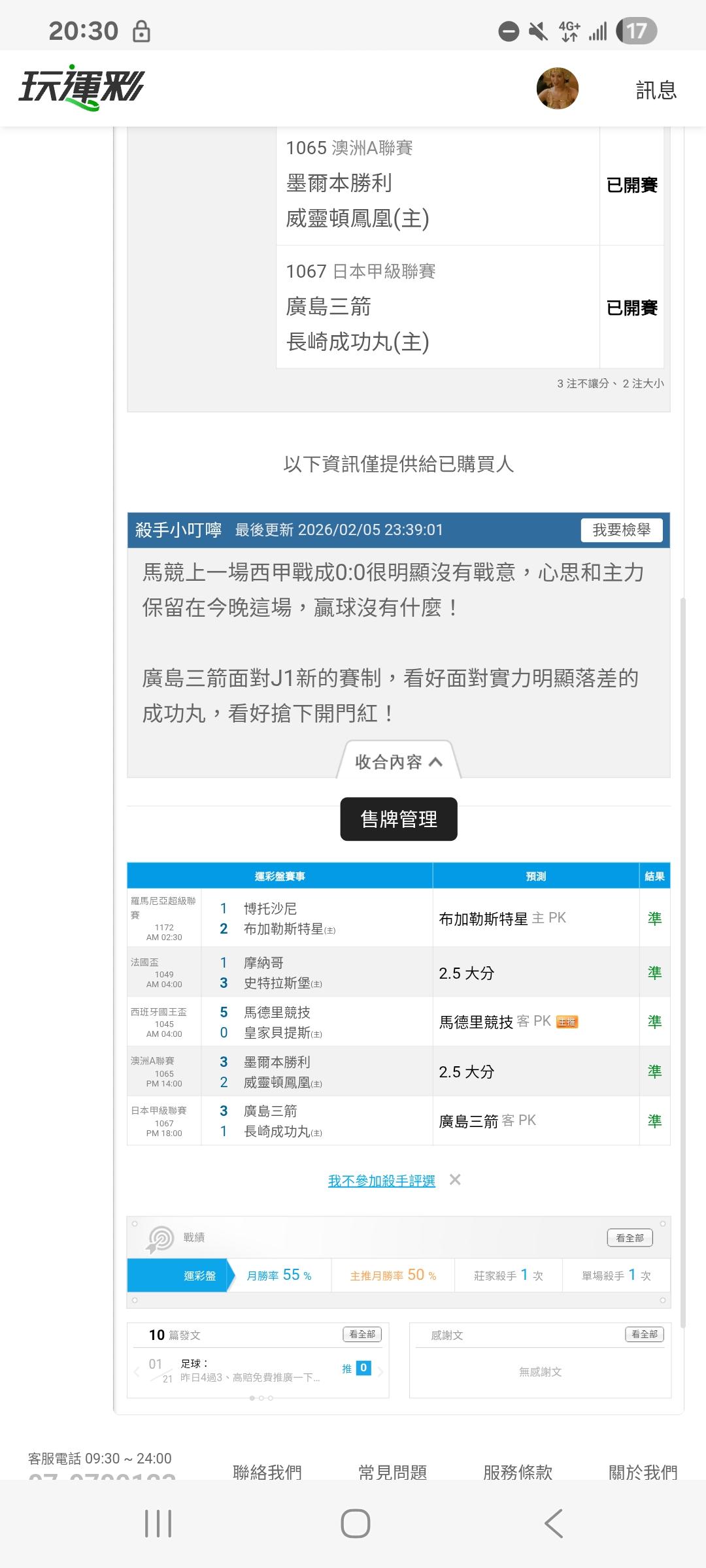This screenshot has width=706, height=1568.
Task: Tap Android back button
Action: pyautogui.click(x=553, y=1524)
